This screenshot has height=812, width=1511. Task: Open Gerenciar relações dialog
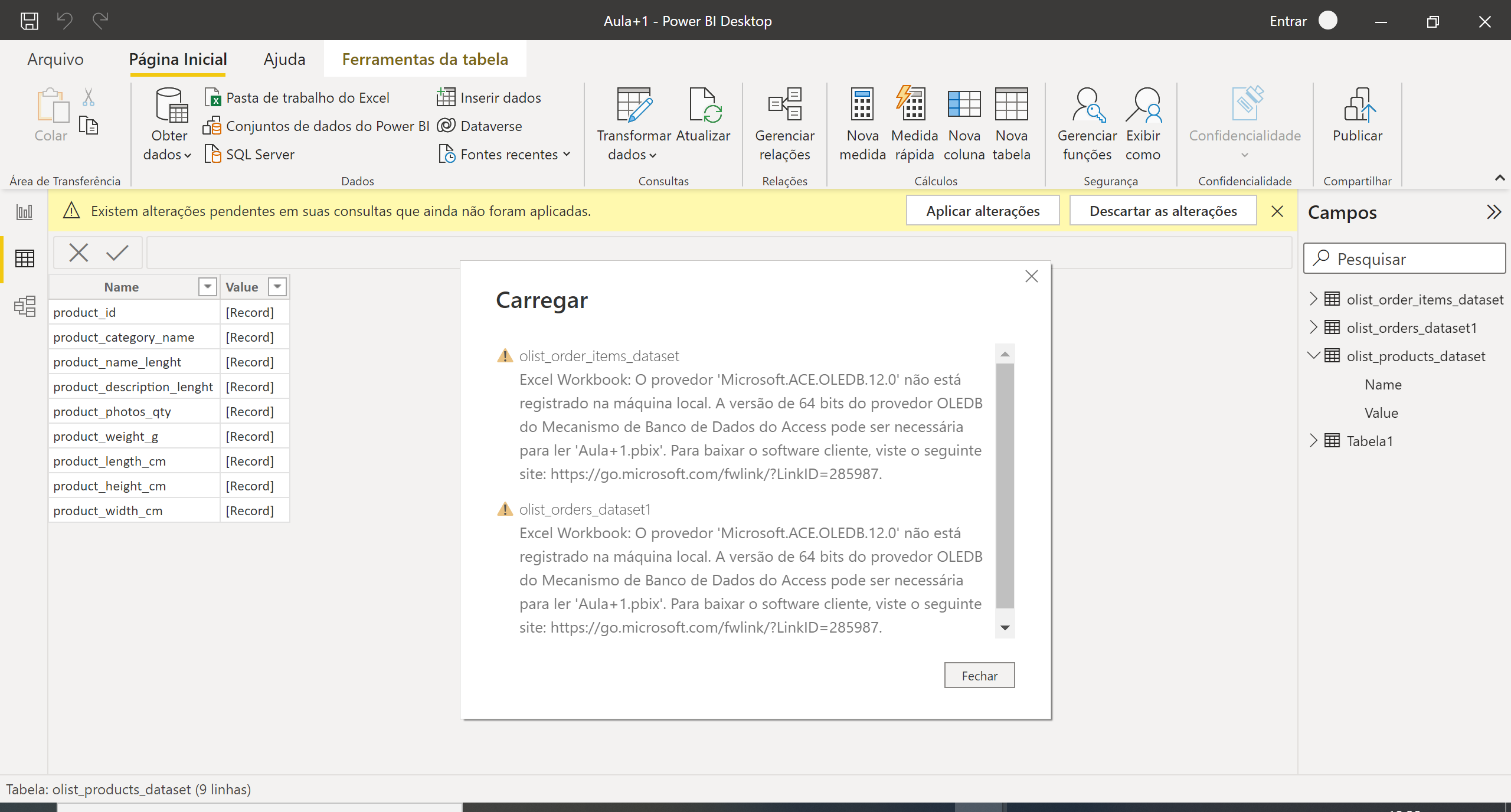pyautogui.click(x=784, y=124)
